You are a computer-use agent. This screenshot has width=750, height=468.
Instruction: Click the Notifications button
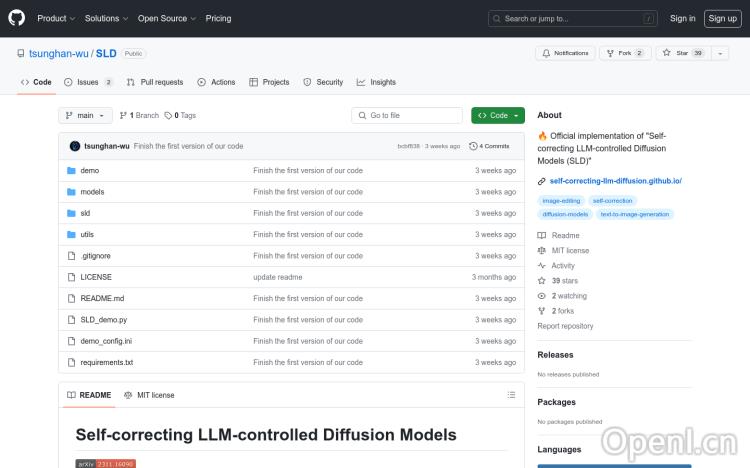[565, 53]
